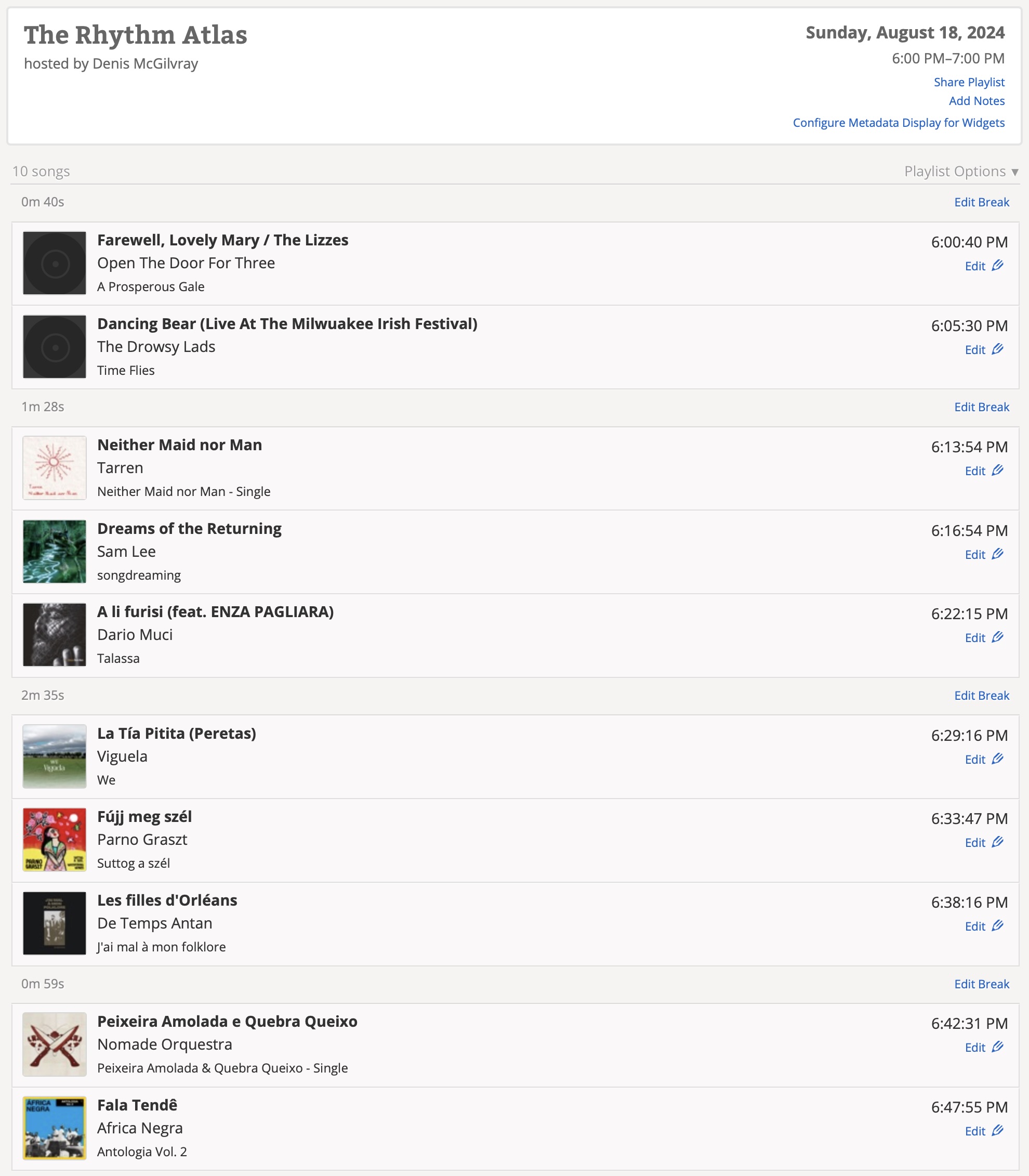This screenshot has height=1176, width=1029.
Task: Click the pencil icon beside Neither Maid nor Man
Action: pyautogui.click(x=997, y=471)
